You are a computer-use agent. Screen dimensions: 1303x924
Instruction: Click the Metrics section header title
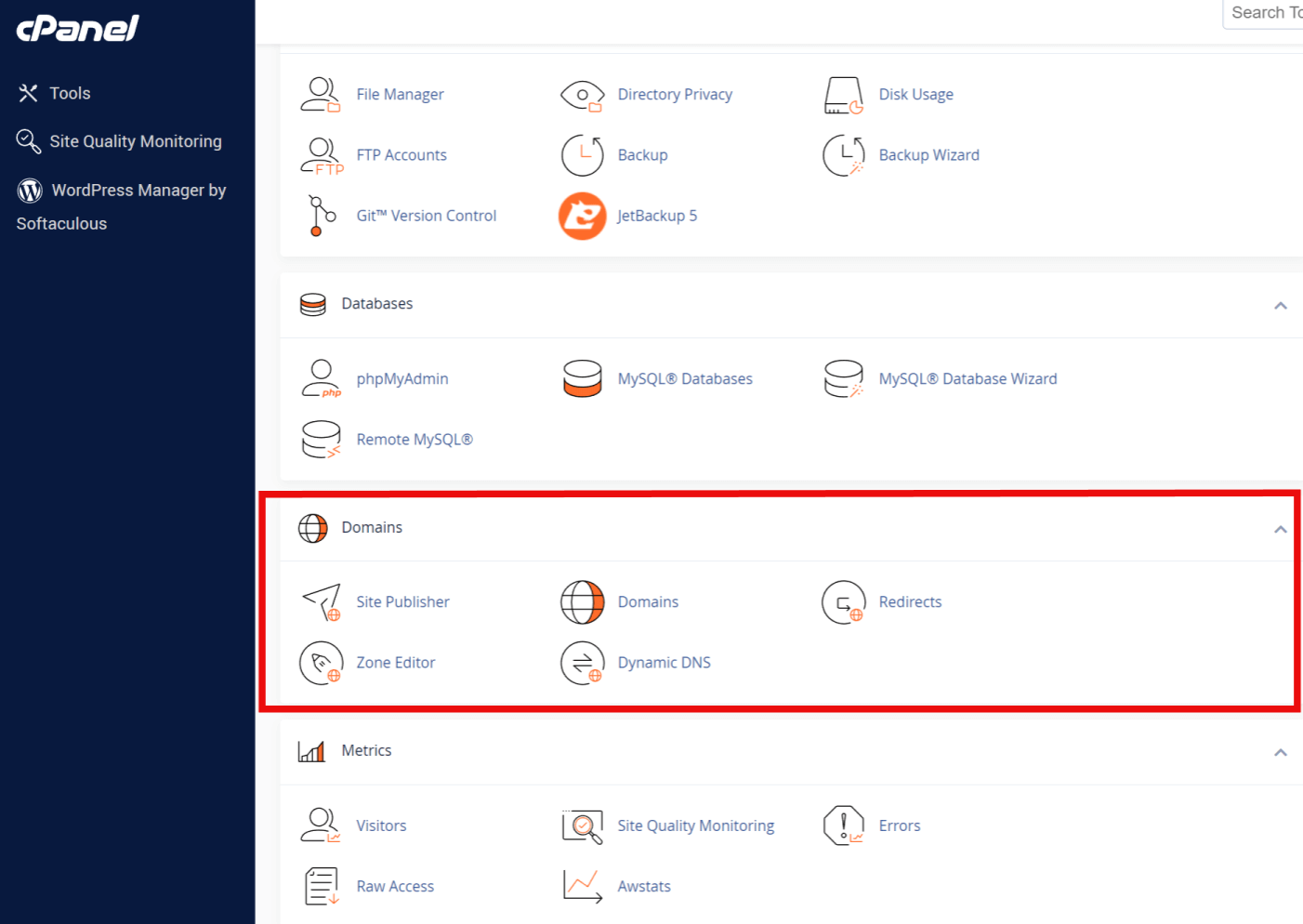366,751
